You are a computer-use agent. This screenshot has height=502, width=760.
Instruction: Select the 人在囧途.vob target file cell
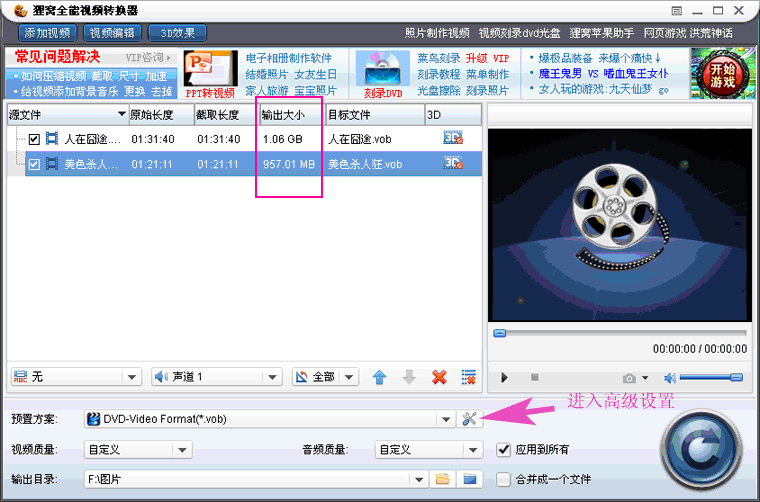pos(360,140)
